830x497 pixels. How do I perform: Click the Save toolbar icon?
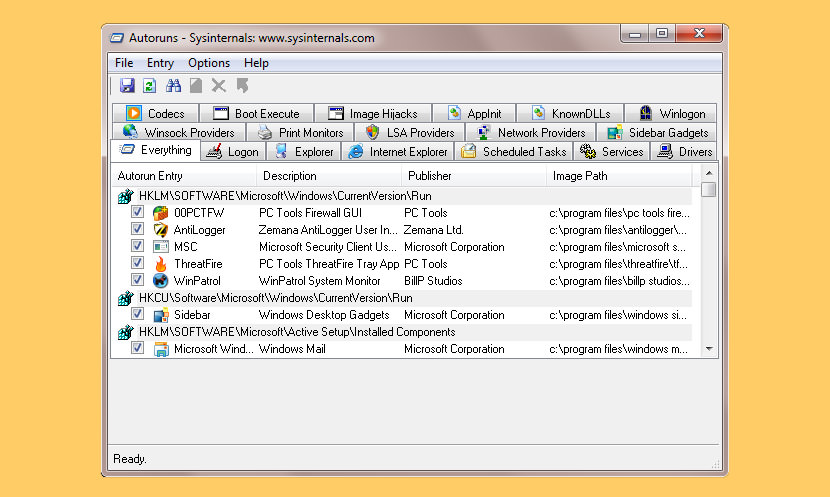(127, 85)
